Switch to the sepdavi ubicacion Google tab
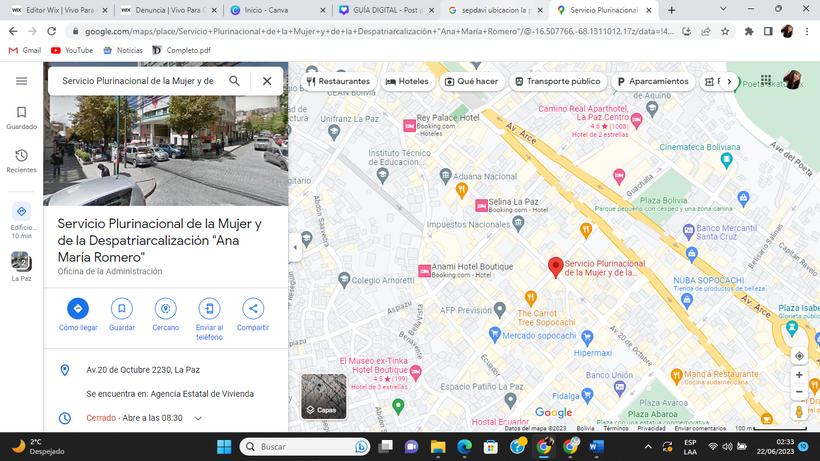Screen dimensions: 820x461 (x=495, y=10)
